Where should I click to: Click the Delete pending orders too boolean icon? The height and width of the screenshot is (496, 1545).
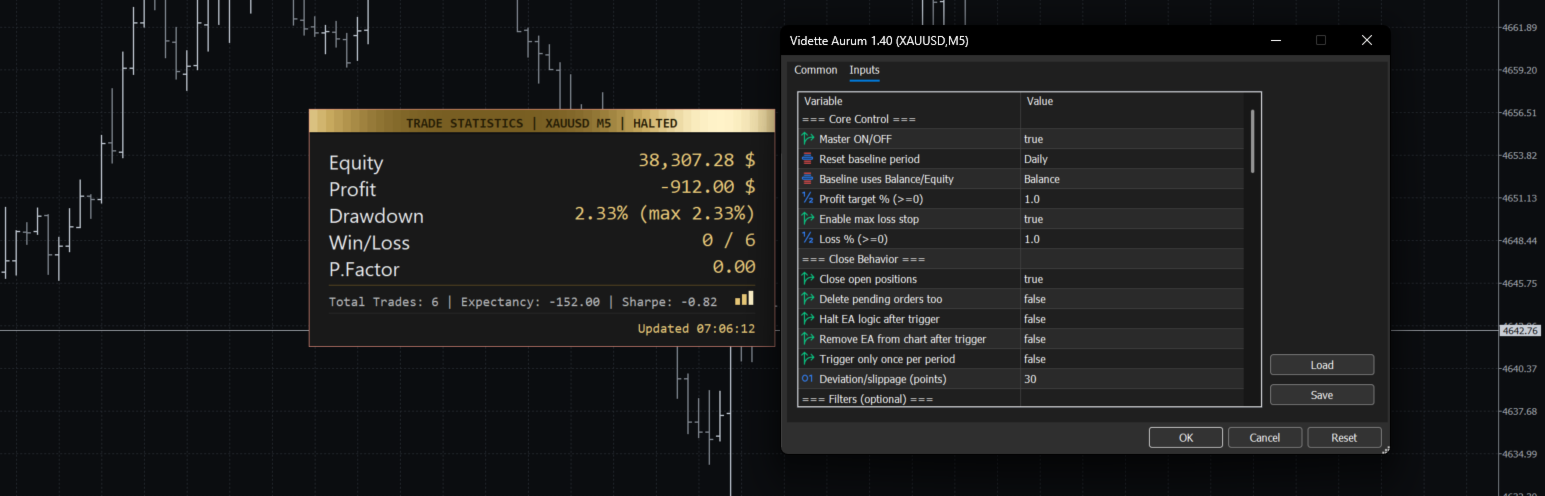[808, 299]
